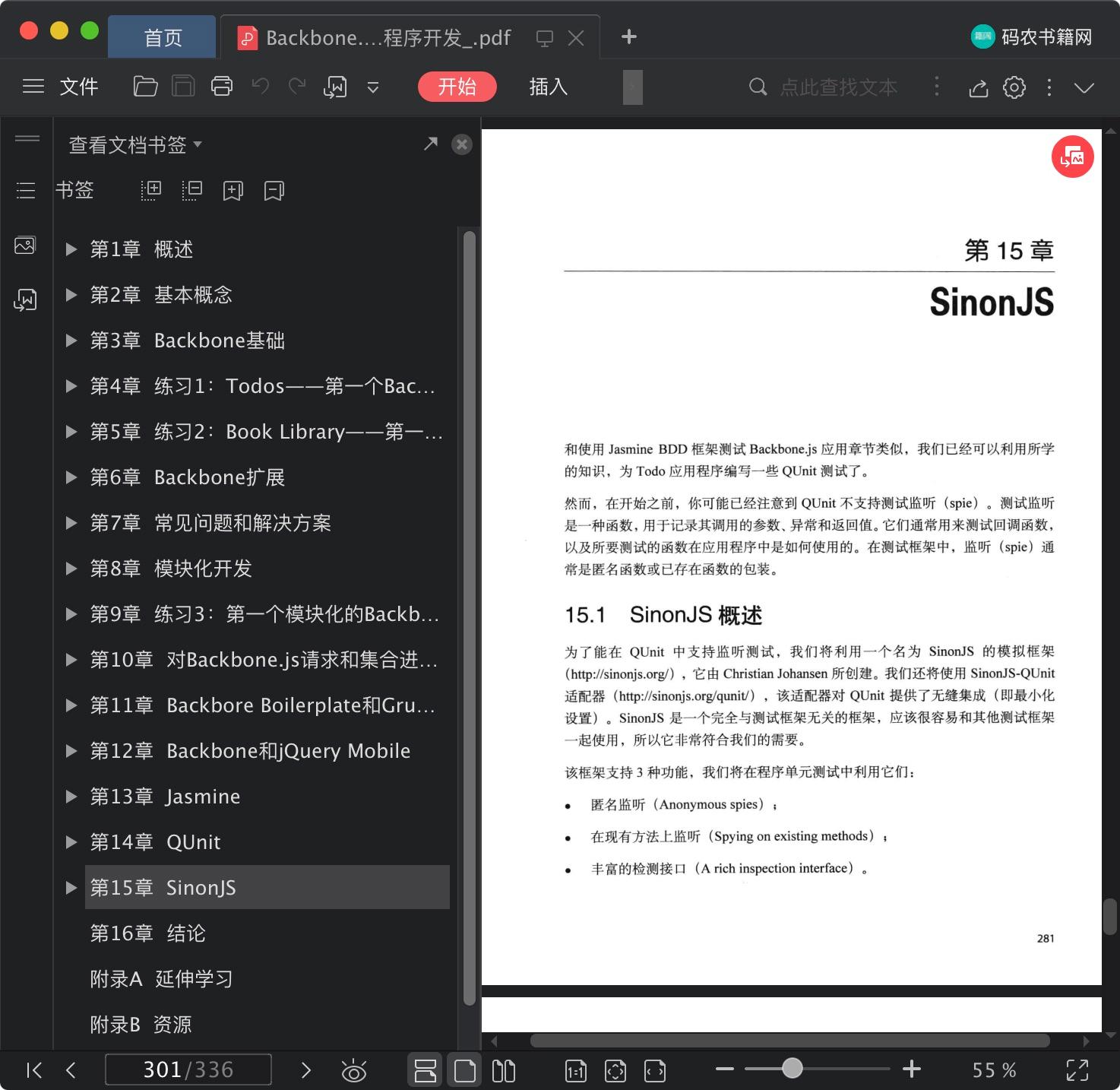Collapse the left sidebar top handle
This screenshot has height=1090, width=1120.
pyautogui.click(x=27, y=138)
